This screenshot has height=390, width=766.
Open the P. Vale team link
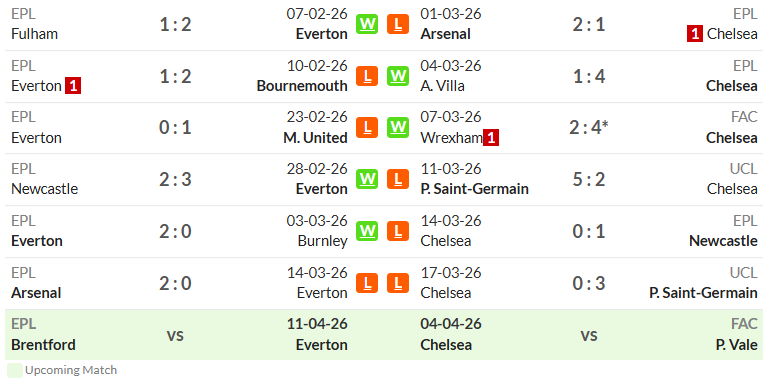[737, 345]
